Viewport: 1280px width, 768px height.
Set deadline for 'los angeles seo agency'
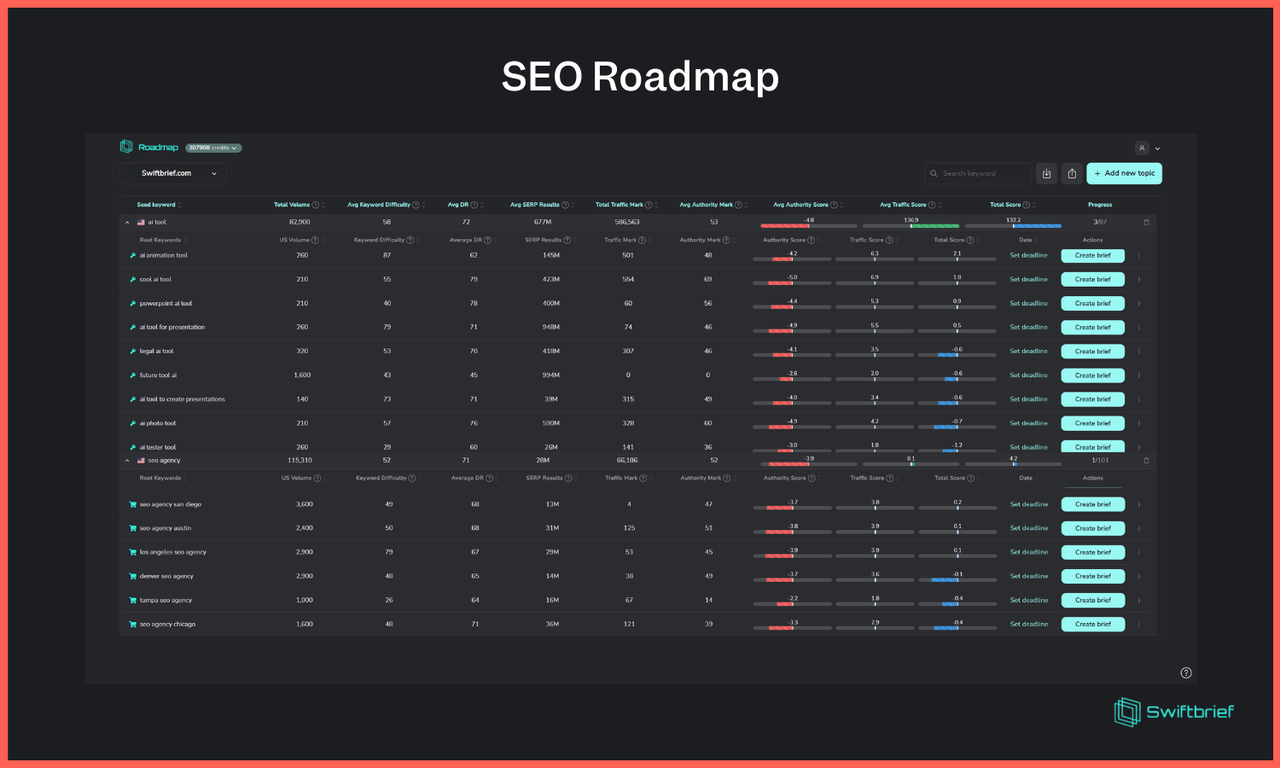tap(1028, 552)
